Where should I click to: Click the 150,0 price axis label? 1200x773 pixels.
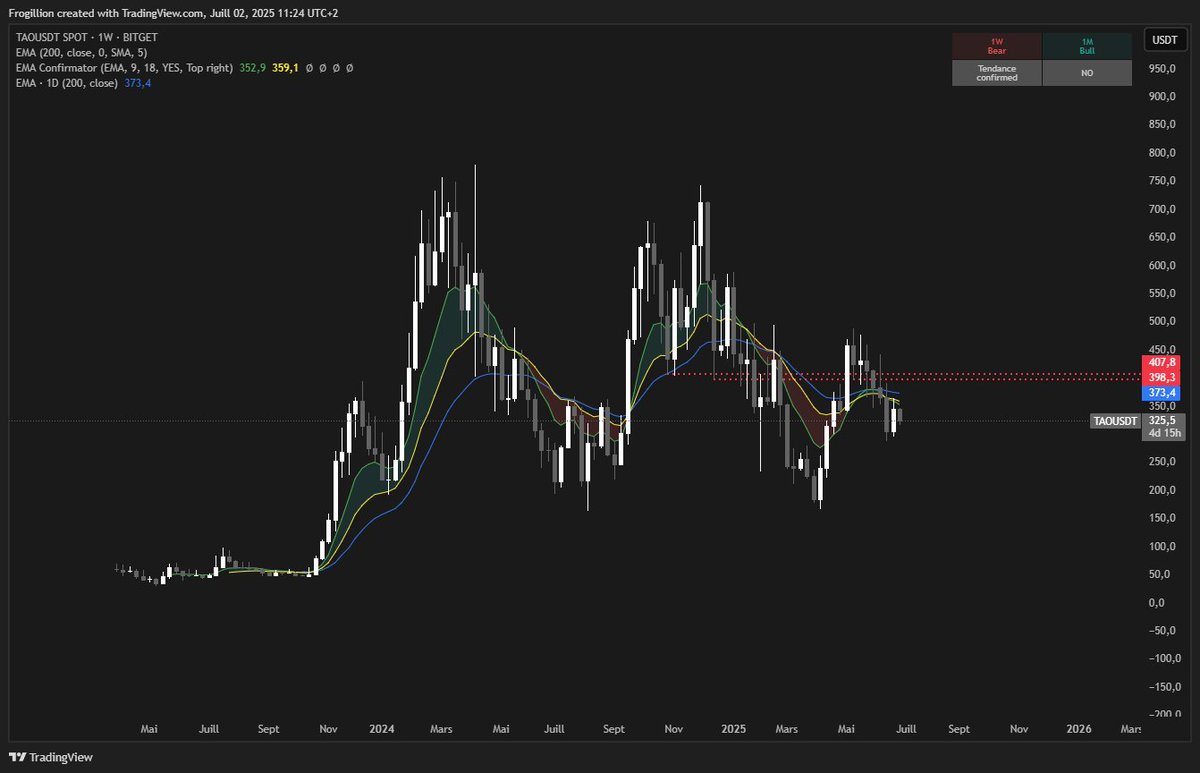1161,518
